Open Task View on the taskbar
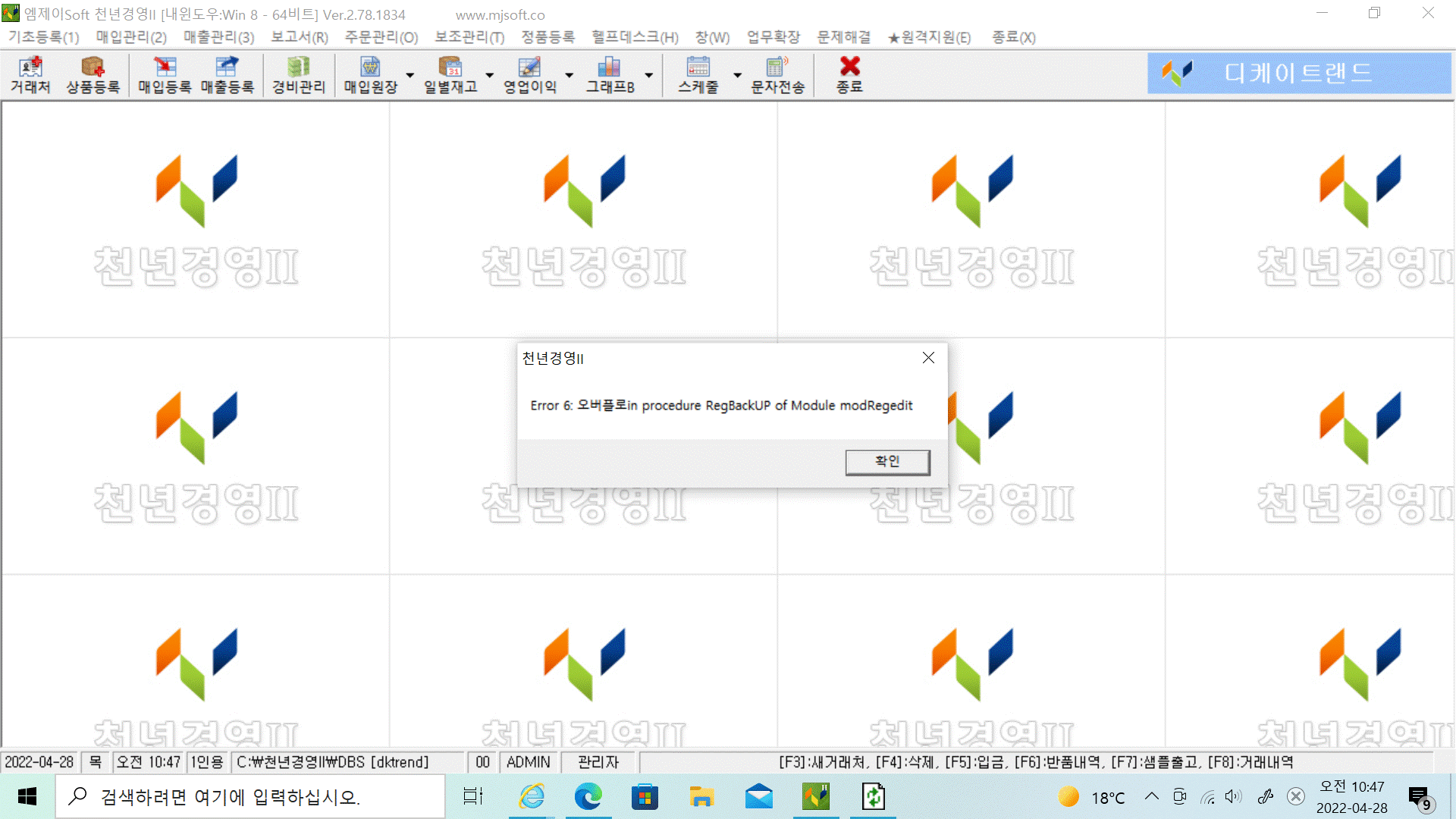The image size is (1456, 819). click(473, 796)
